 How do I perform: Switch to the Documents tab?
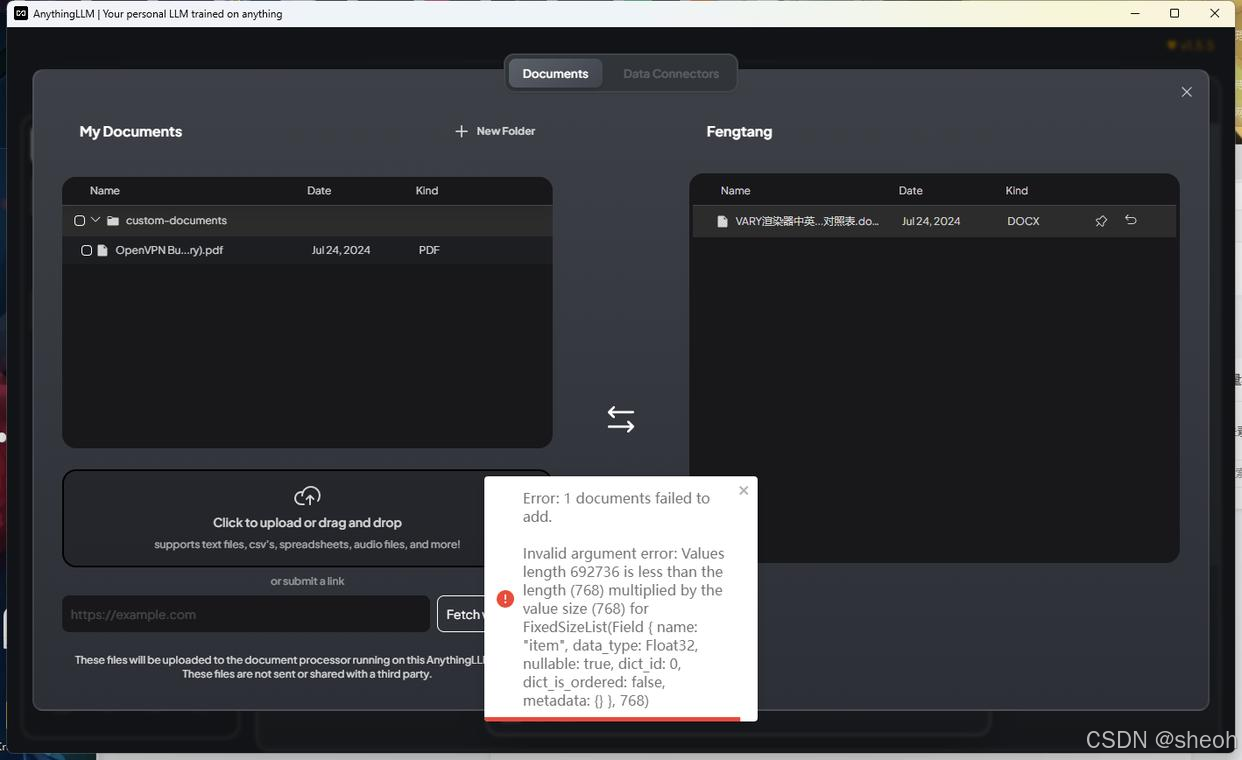coord(555,73)
